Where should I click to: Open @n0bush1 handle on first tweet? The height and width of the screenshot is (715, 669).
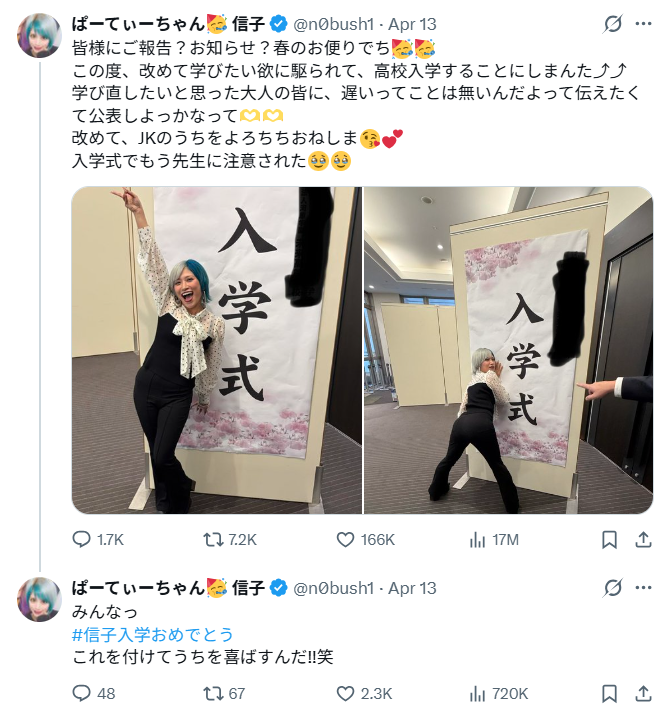[333, 24]
